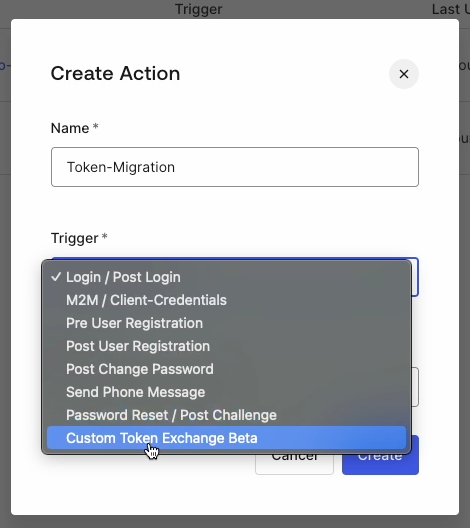Click the Last U… column header

pyautogui.click(x=451, y=9)
